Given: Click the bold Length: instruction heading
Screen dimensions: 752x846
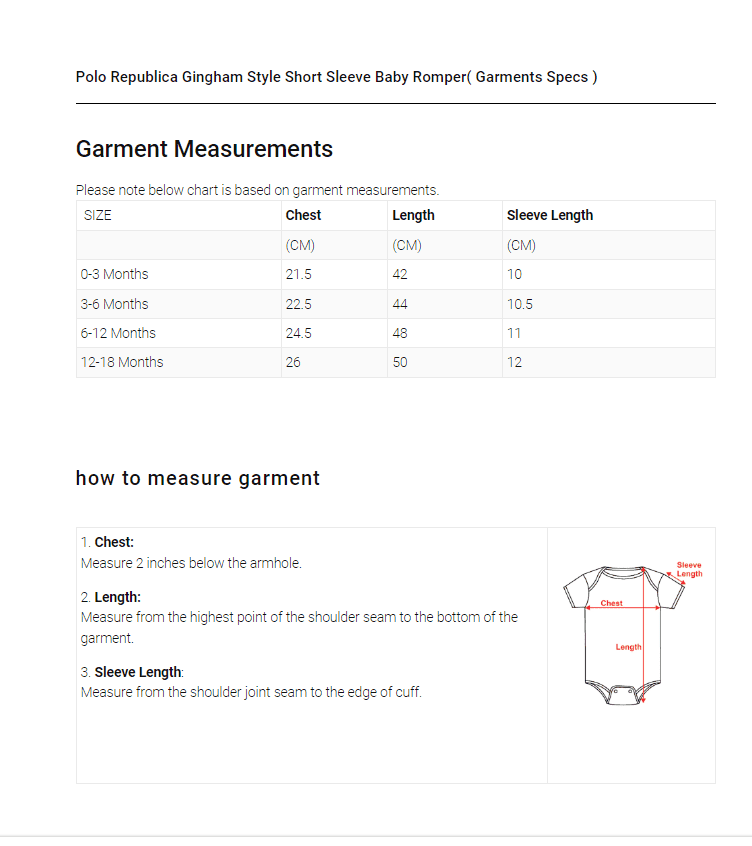Looking at the screenshot, I should pos(117,597).
